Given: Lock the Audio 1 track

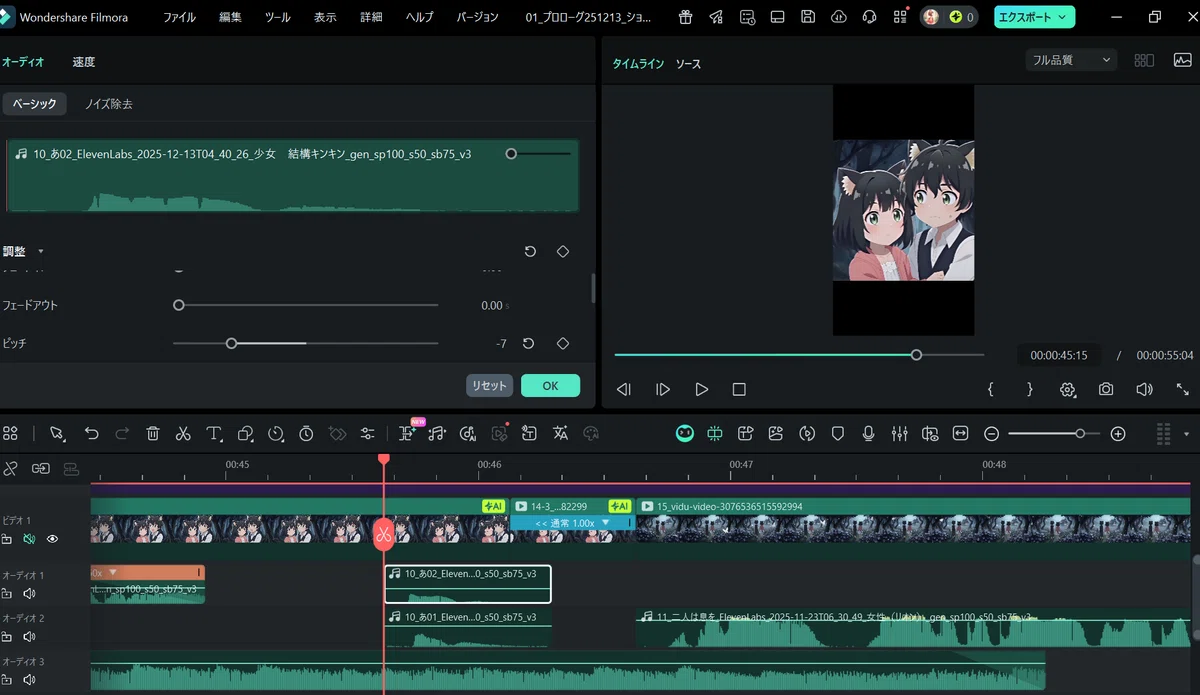Looking at the screenshot, I should click(7, 594).
